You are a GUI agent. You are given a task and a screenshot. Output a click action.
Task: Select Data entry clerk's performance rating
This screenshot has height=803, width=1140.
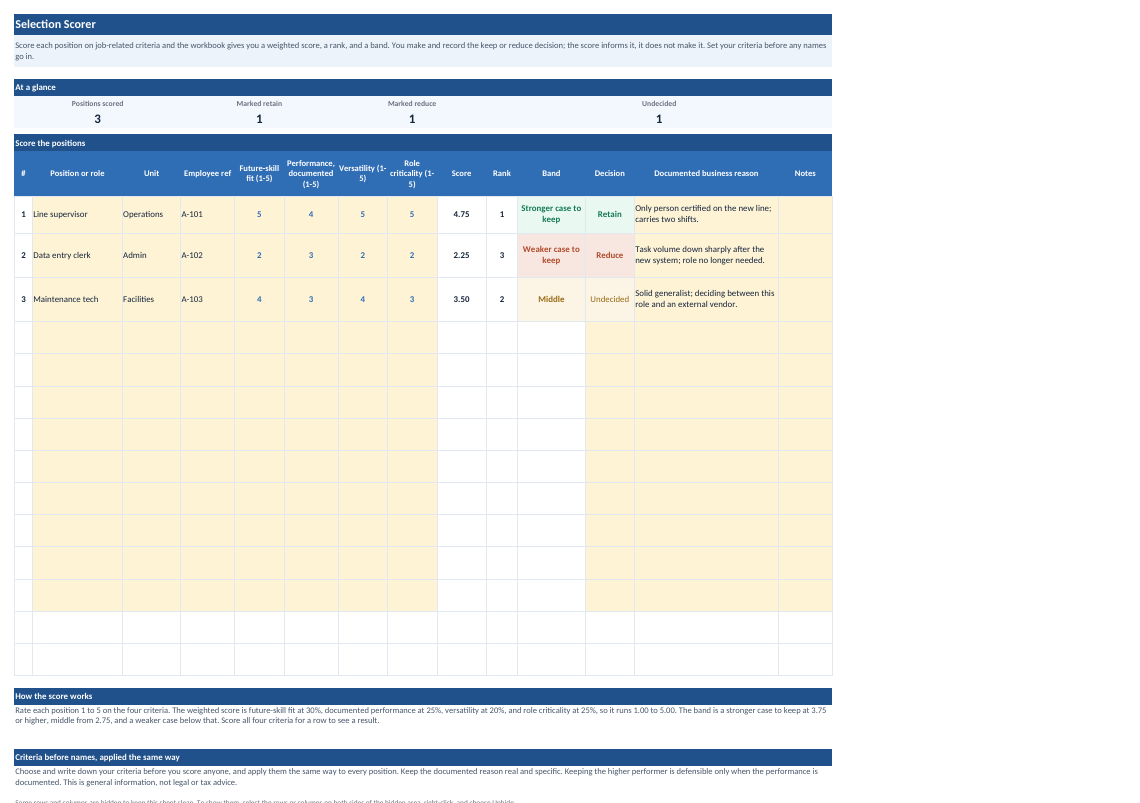pos(310,255)
